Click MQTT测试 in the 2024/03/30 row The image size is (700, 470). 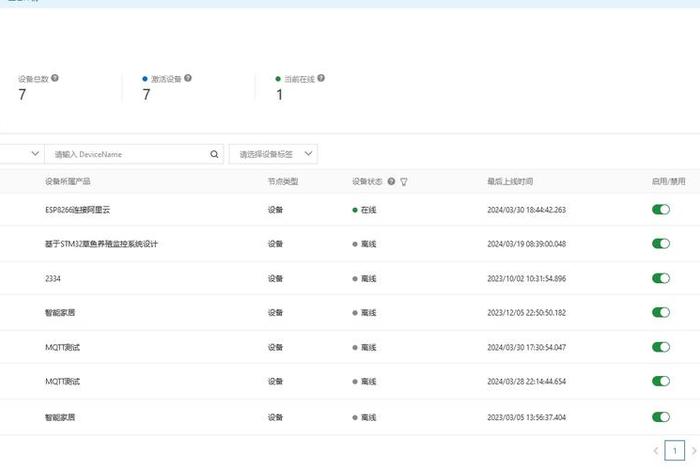point(62,347)
